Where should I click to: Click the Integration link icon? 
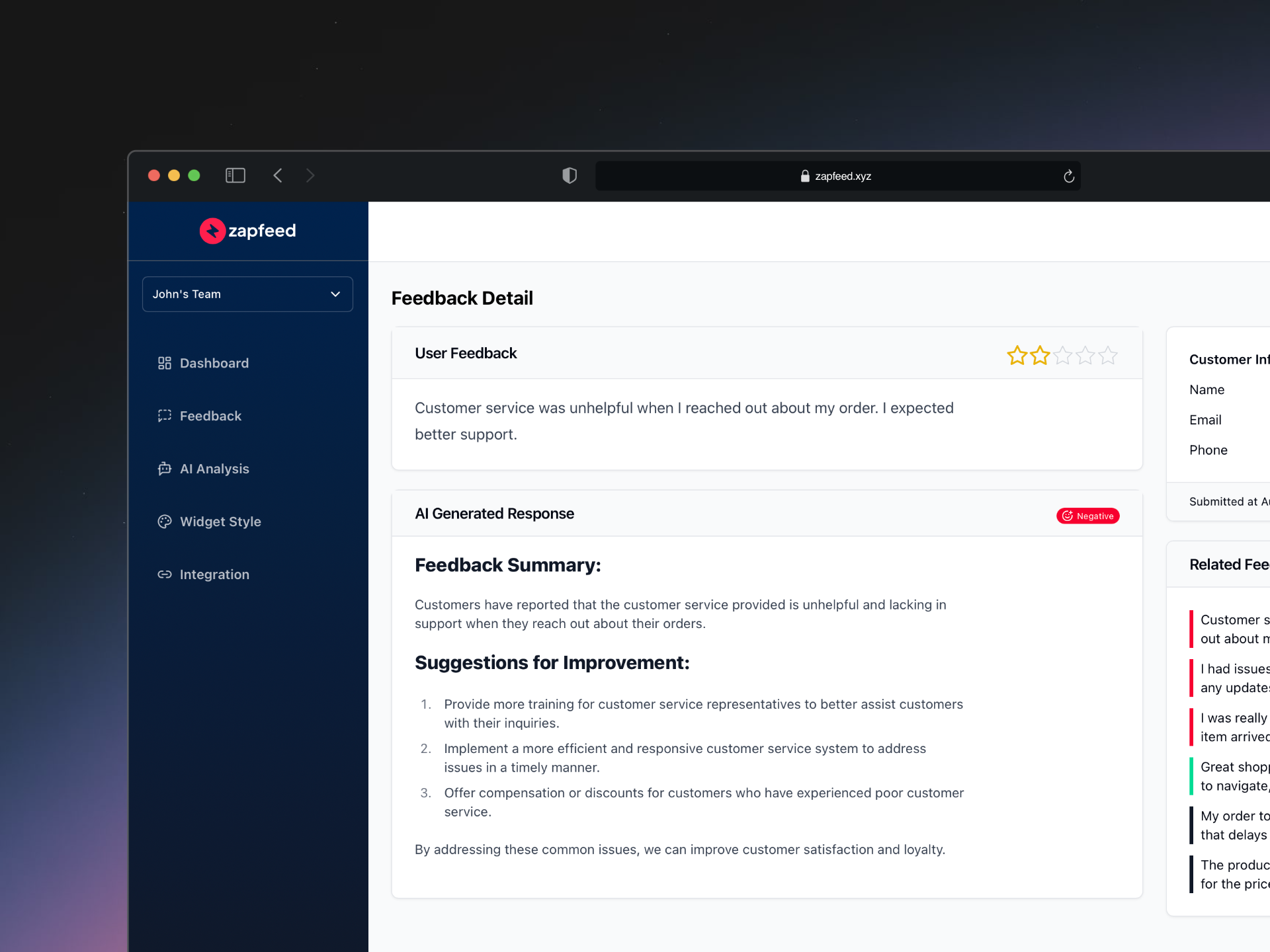[165, 575]
